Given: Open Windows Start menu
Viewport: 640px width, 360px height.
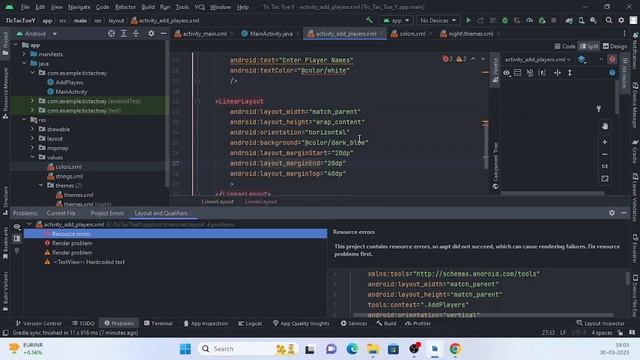Looking at the screenshot, I should (x=185, y=349).
